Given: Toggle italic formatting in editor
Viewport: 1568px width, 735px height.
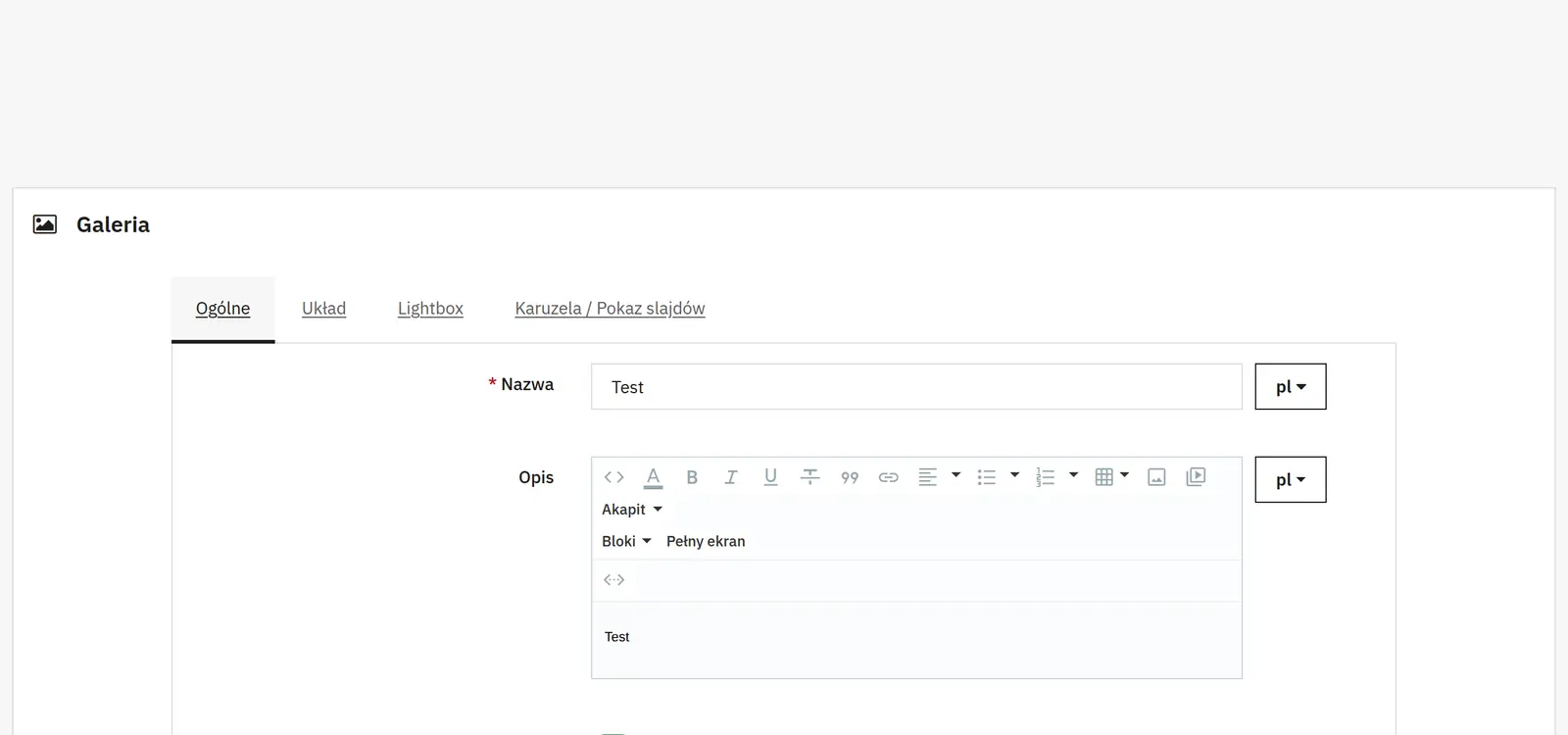Looking at the screenshot, I should click(x=731, y=477).
